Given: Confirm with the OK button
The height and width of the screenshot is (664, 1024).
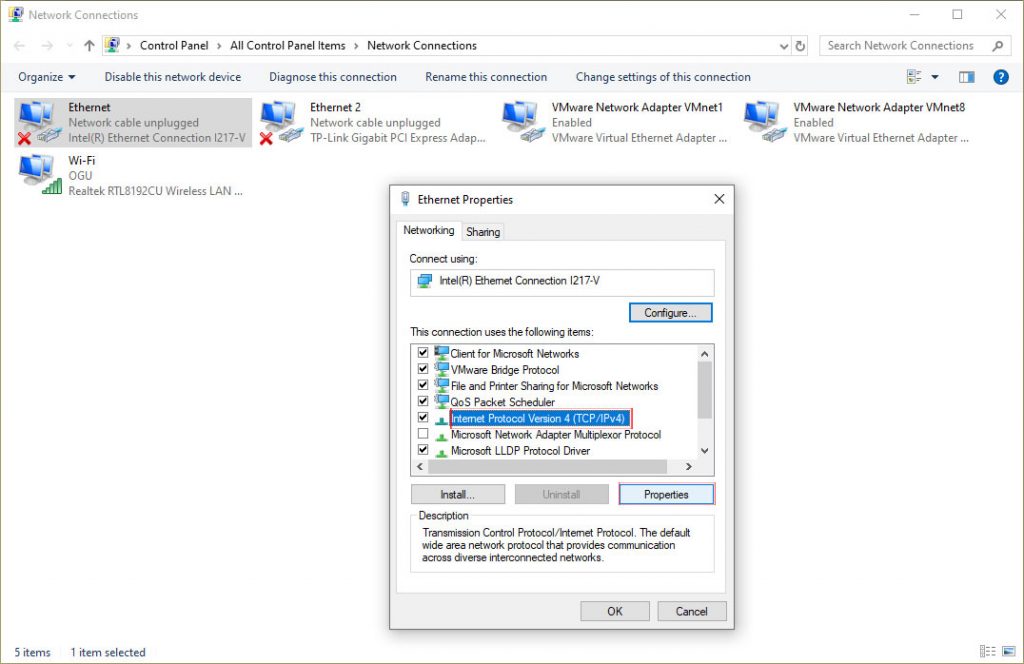Looking at the screenshot, I should (x=615, y=611).
